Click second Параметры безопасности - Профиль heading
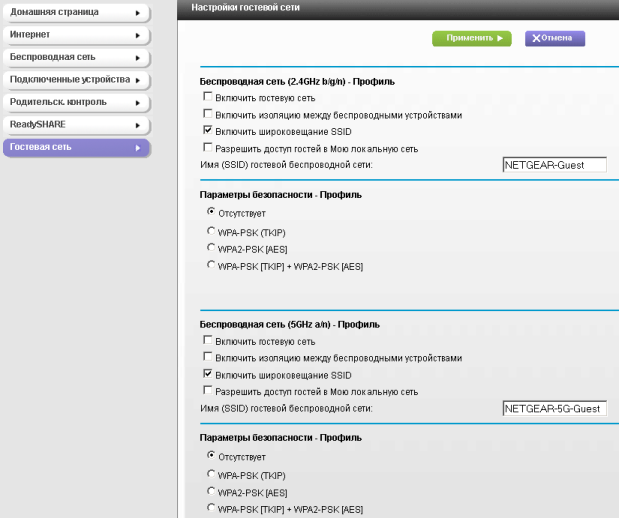The image size is (619, 518). click(x=281, y=437)
